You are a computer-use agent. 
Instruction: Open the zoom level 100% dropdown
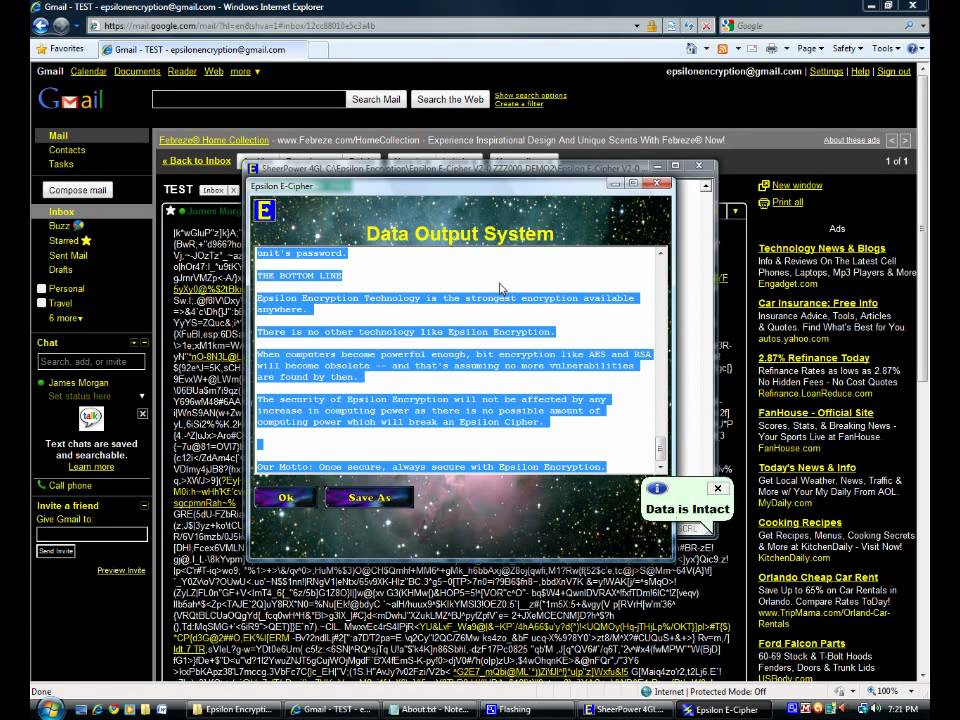pos(912,691)
